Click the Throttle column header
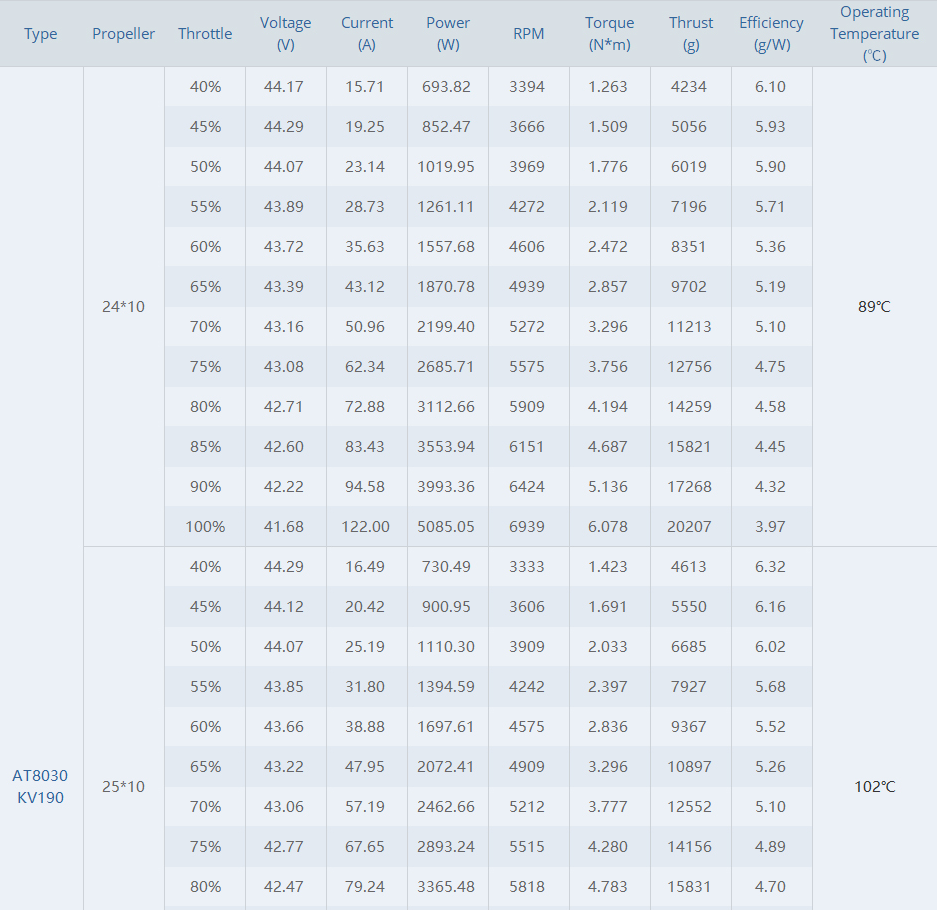This screenshot has width=937, height=910. pos(205,33)
